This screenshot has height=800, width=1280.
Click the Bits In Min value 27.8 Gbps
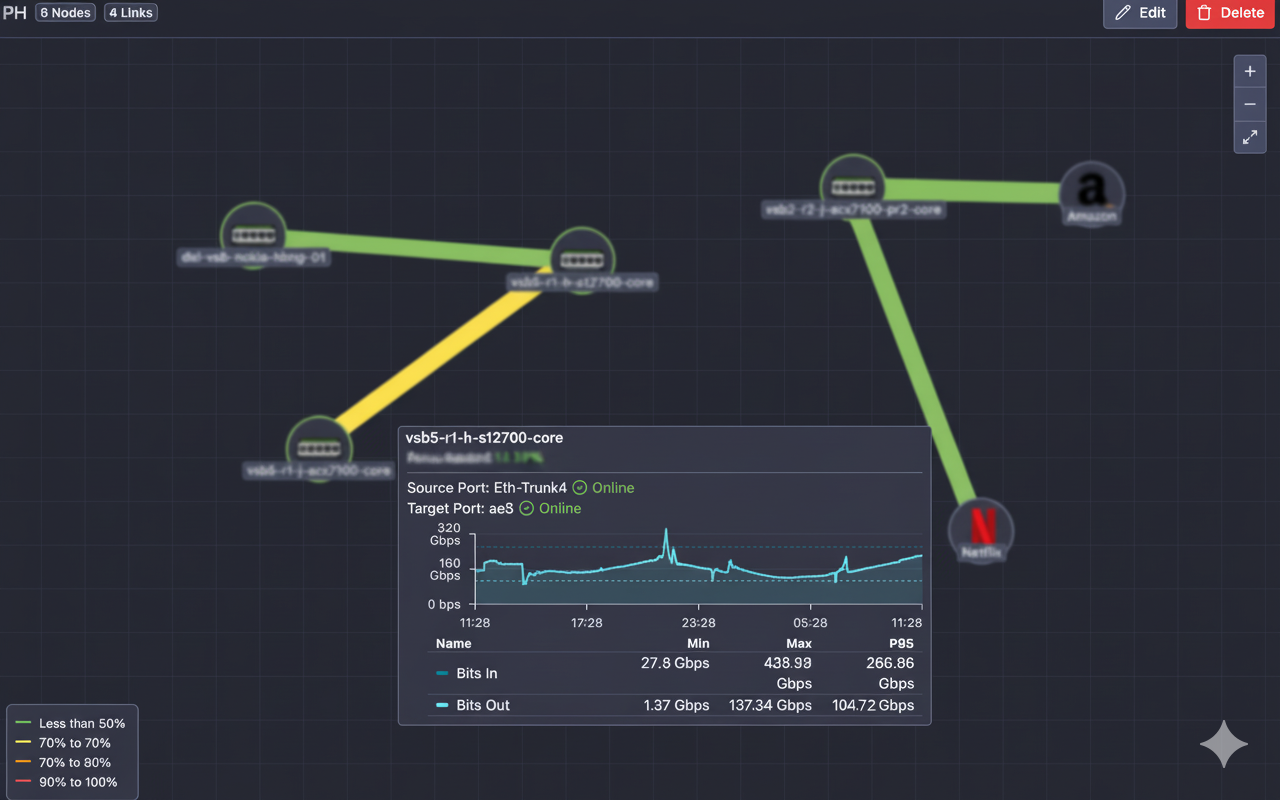click(675, 663)
